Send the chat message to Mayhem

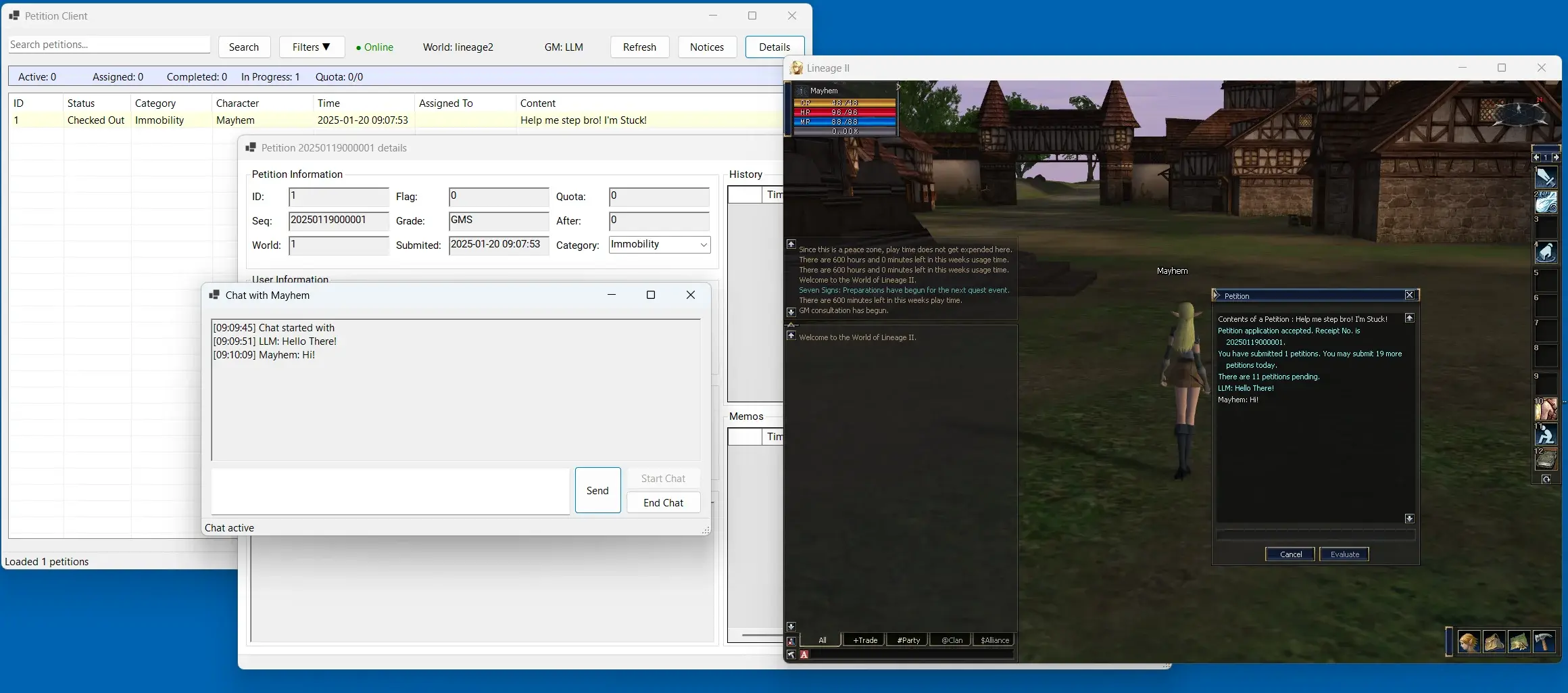pos(597,490)
